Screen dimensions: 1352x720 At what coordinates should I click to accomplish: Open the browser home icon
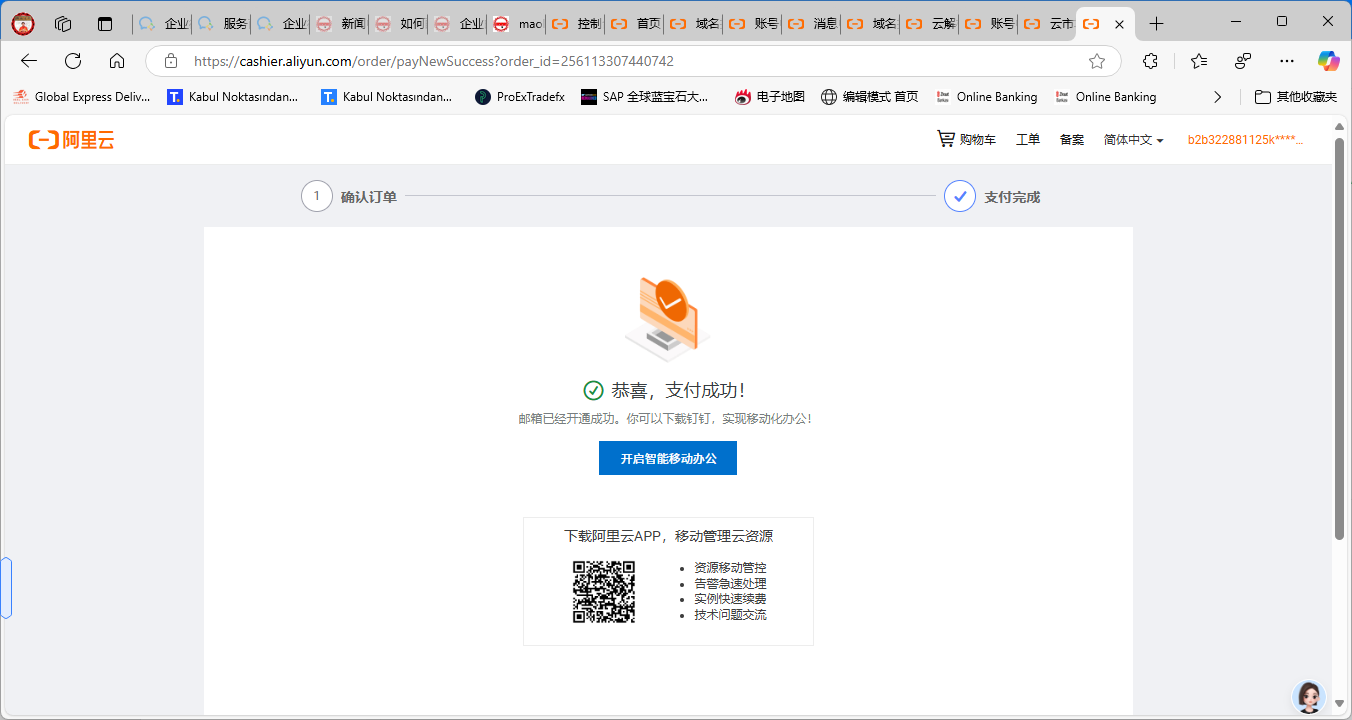coord(117,61)
